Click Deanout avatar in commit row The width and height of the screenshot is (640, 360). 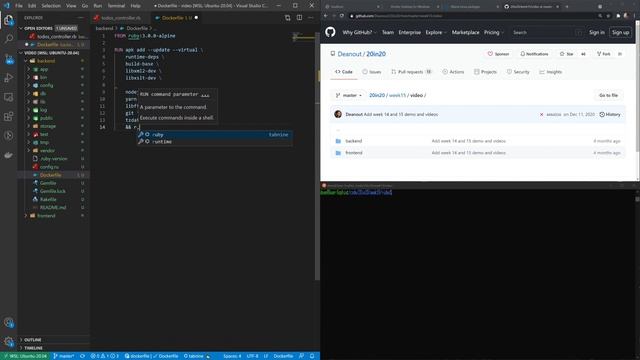coord(338,114)
